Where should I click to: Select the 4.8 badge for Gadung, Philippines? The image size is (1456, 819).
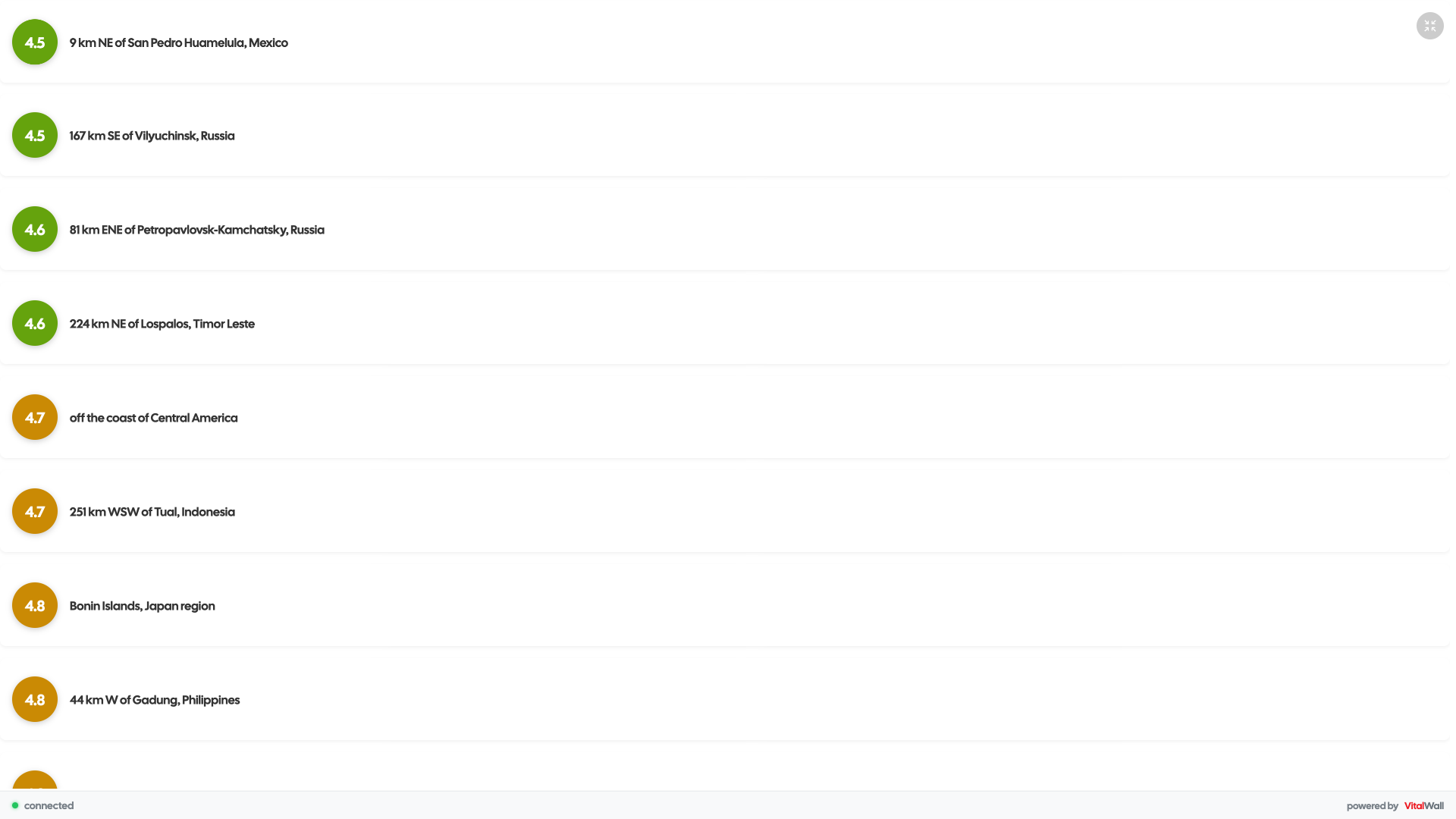pos(35,700)
